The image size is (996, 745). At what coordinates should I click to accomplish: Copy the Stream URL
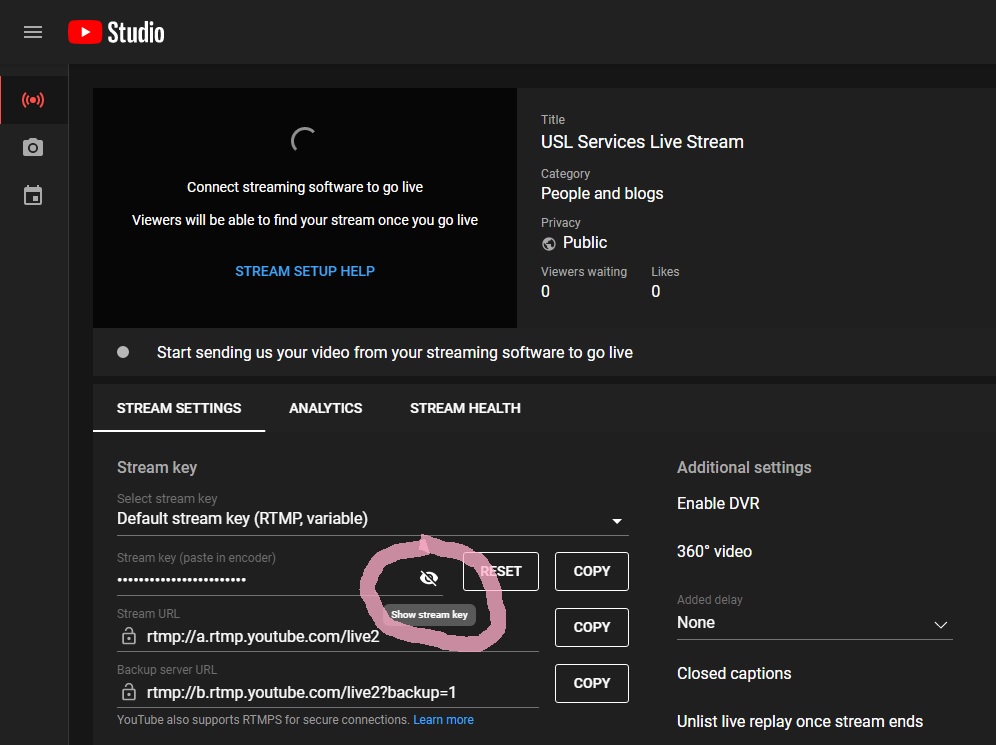pyautogui.click(x=592, y=627)
